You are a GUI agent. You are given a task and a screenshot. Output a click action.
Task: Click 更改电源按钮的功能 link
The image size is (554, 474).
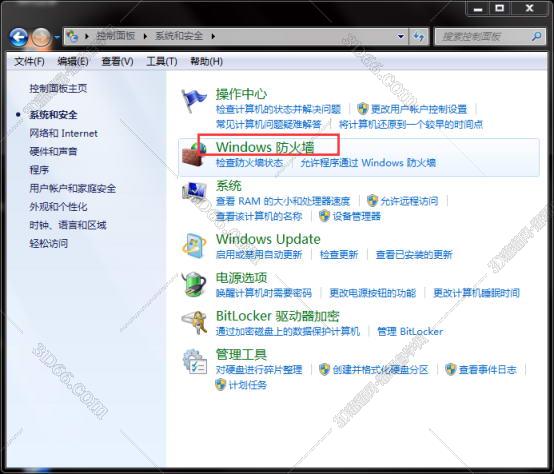(x=373, y=293)
